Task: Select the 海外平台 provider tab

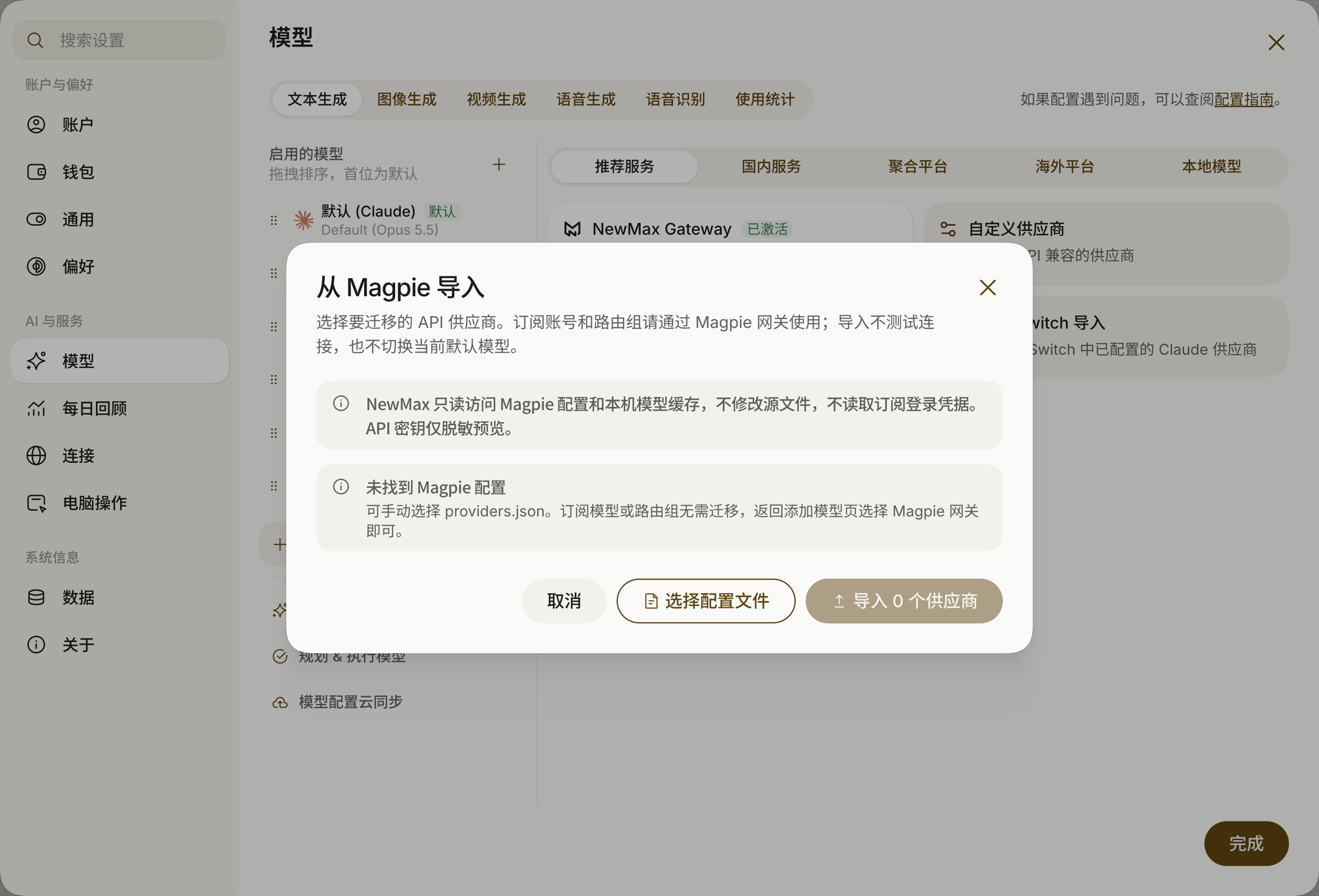Action: [1065, 167]
